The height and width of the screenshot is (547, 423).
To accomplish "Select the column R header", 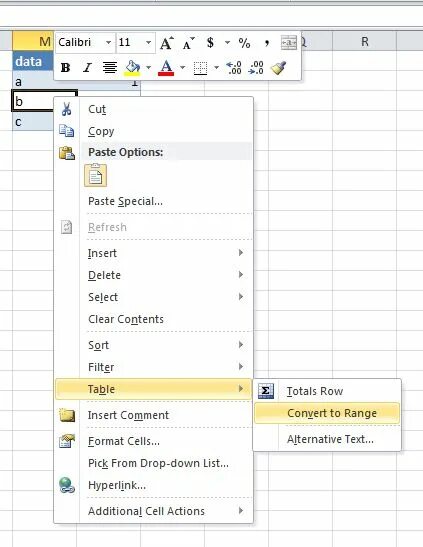I will [x=364, y=42].
